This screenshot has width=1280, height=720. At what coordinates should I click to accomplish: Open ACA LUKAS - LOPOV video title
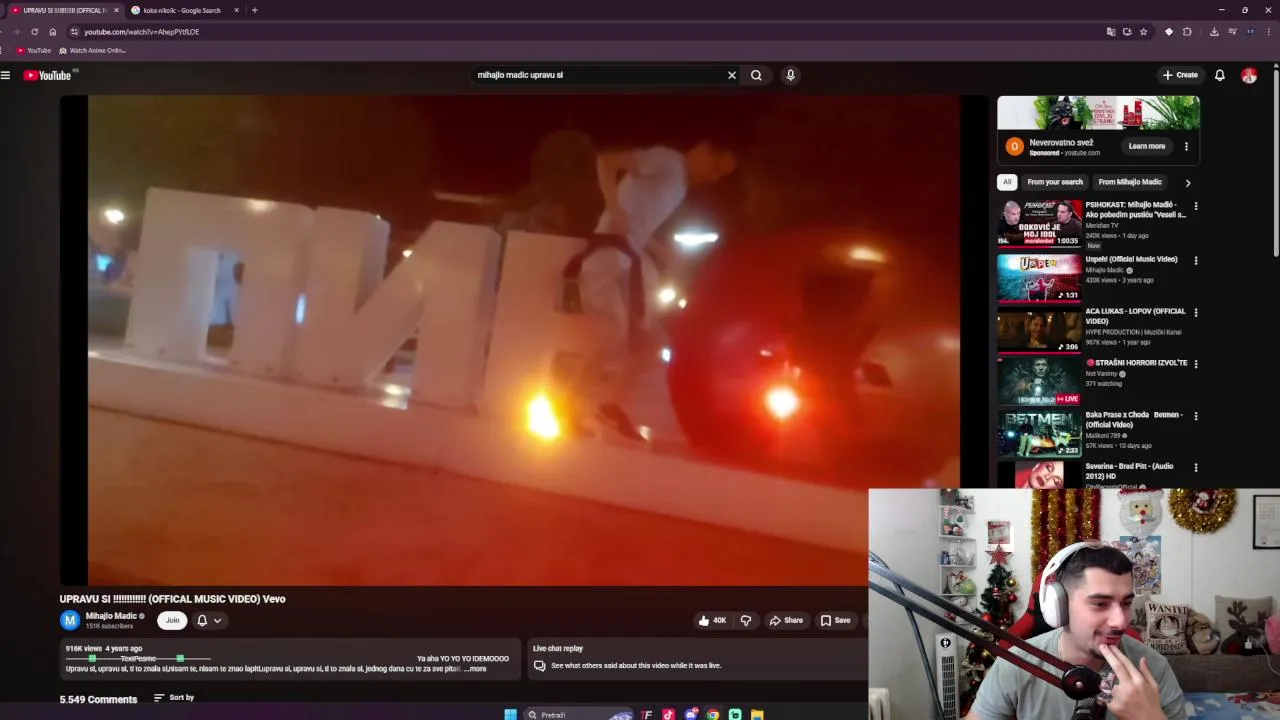tap(1135, 316)
